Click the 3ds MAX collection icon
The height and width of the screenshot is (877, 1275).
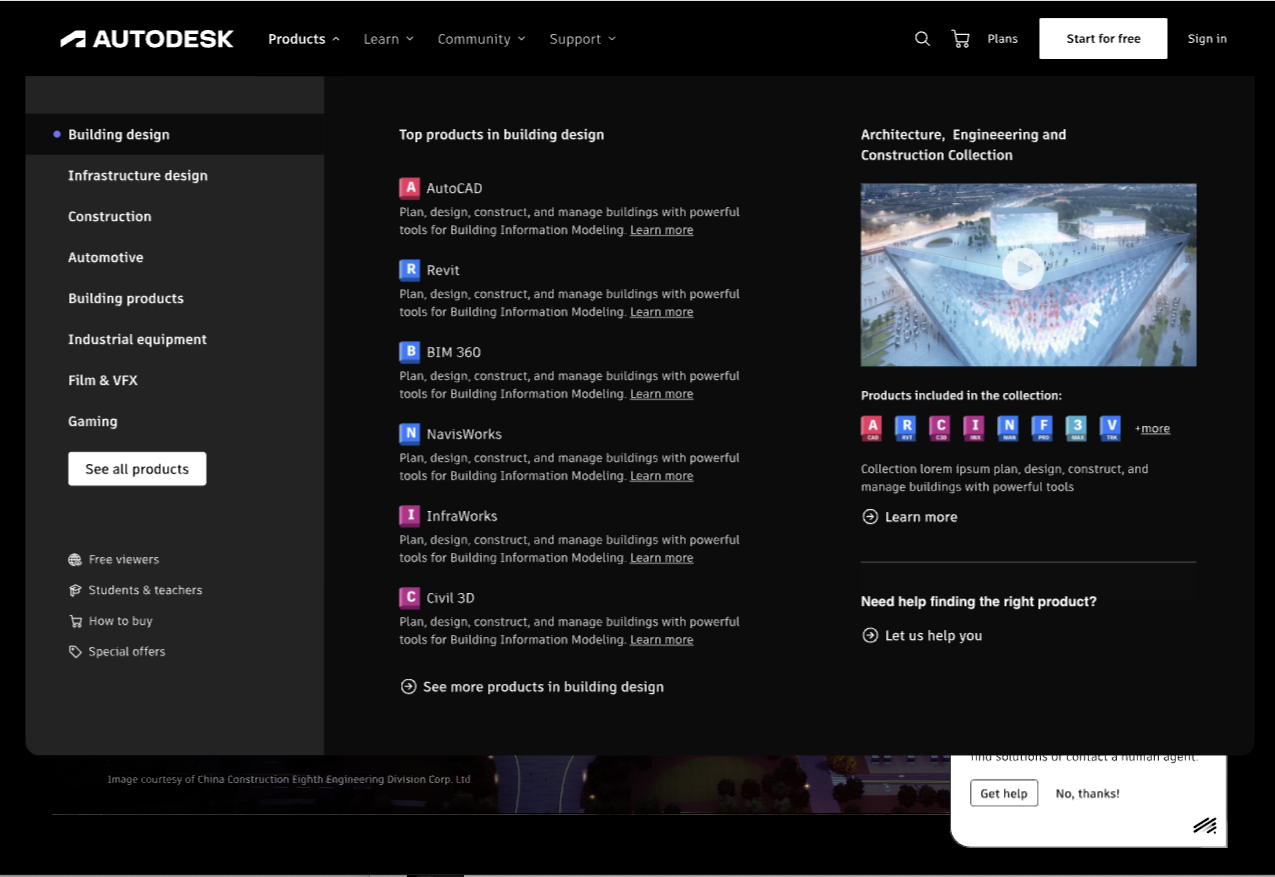(1076, 428)
